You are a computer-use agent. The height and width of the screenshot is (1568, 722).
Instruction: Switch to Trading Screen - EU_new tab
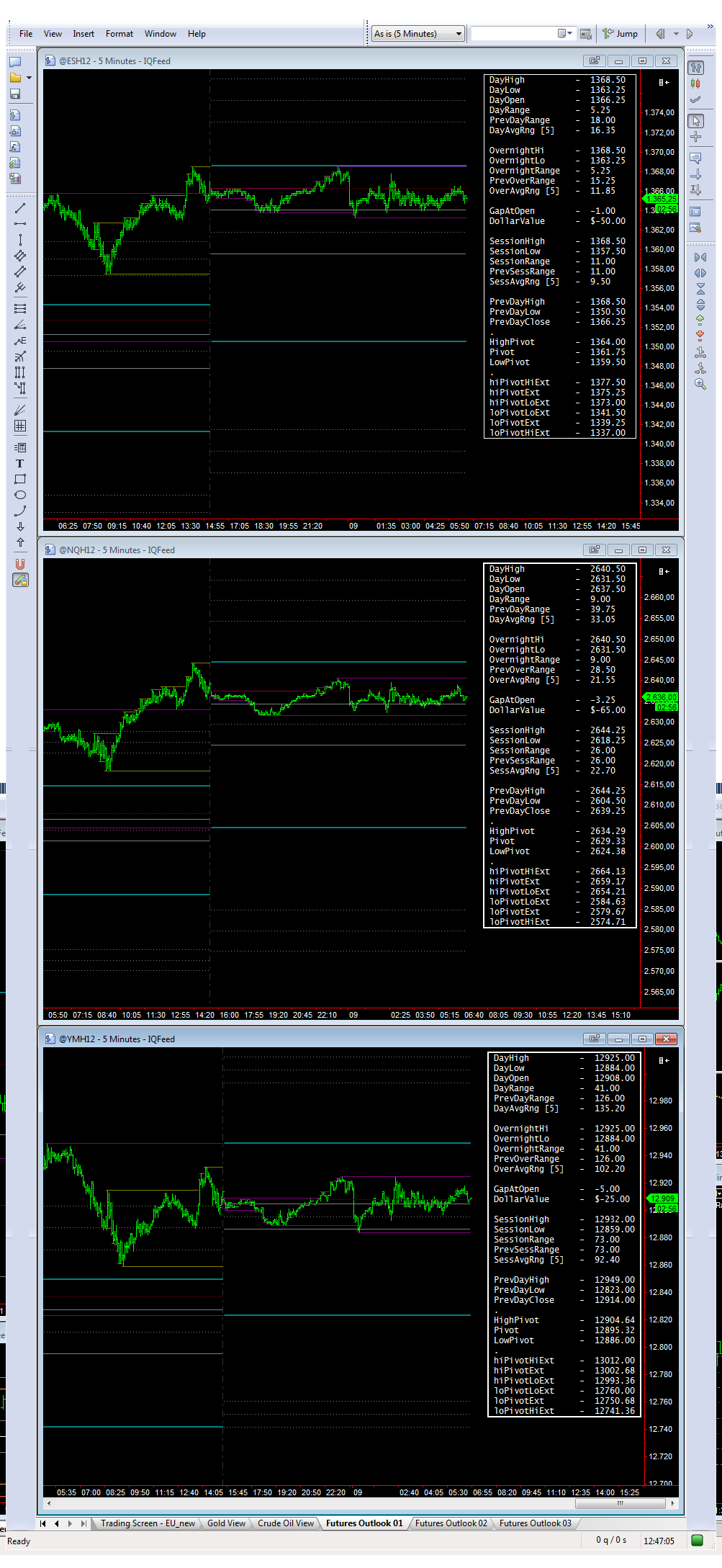148,1523
